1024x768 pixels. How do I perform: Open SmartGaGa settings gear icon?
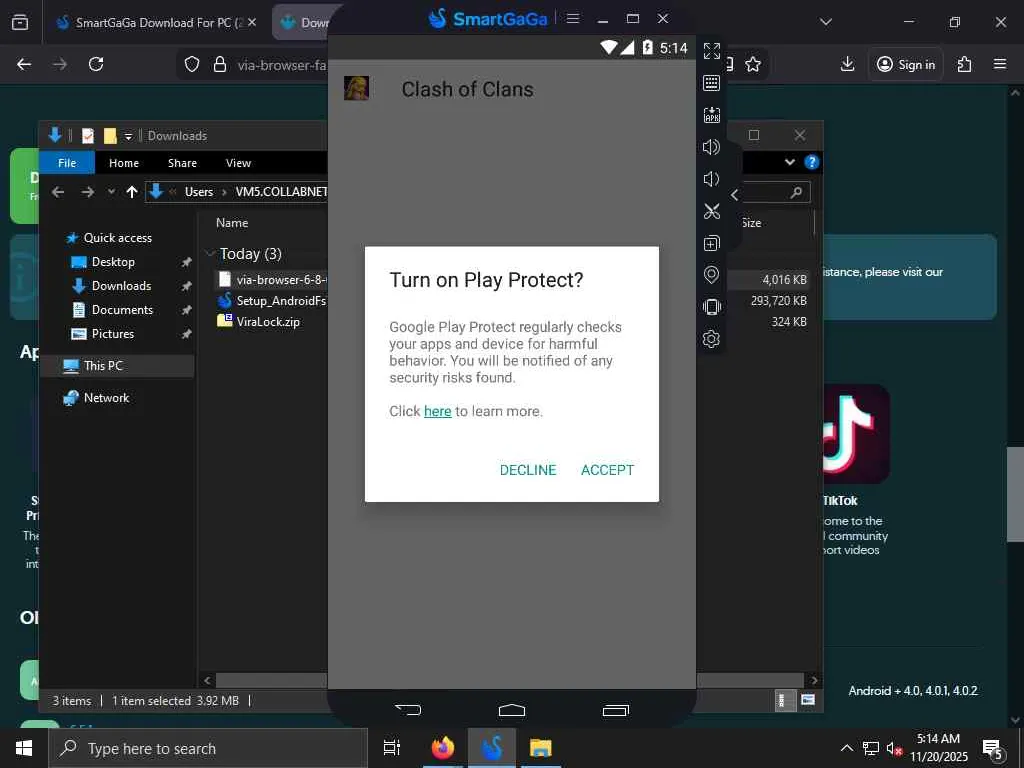[x=711, y=339]
